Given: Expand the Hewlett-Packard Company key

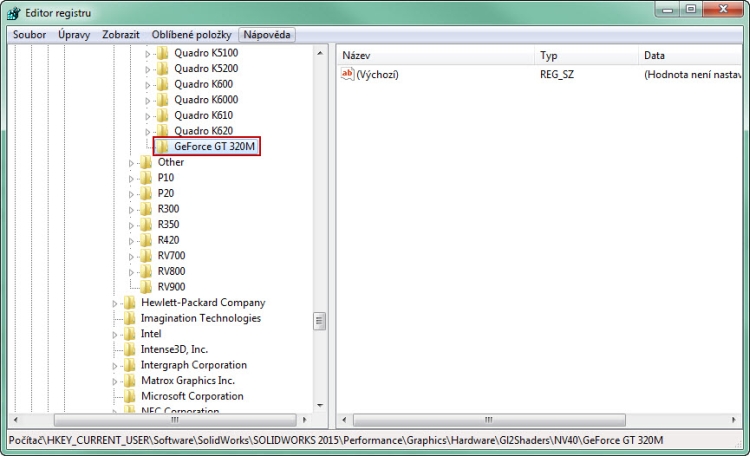Looking at the screenshot, I should point(115,303).
